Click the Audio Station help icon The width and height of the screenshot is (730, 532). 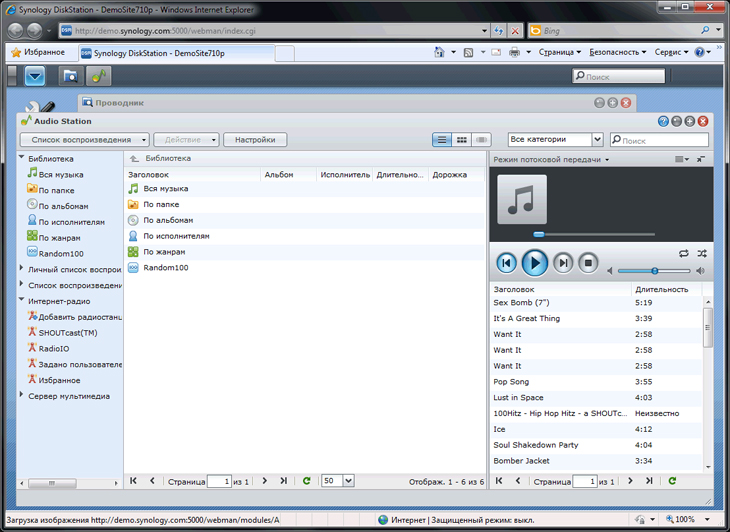click(x=663, y=121)
